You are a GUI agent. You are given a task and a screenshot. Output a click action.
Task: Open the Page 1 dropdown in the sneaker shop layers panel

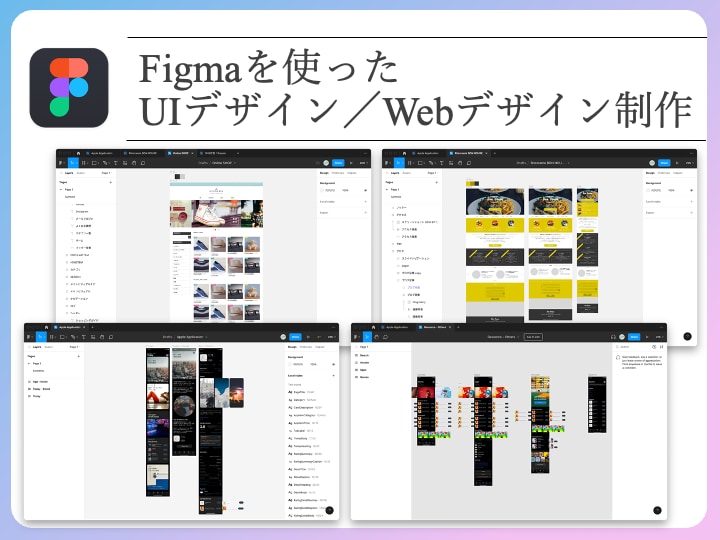[106, 173]
